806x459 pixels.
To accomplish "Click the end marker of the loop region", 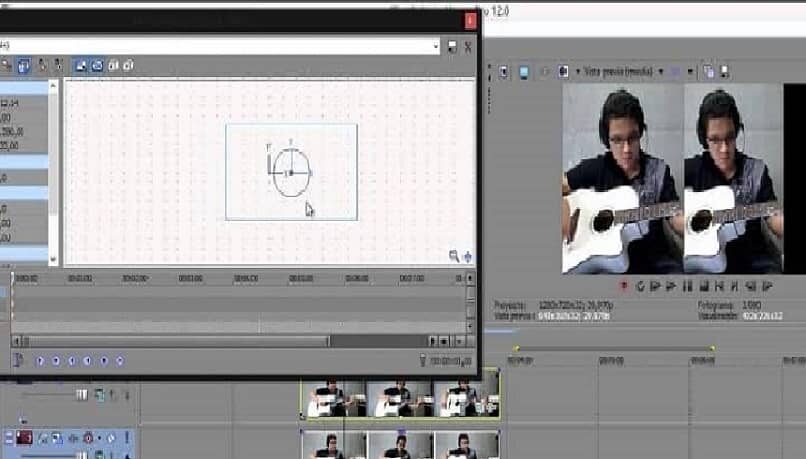I will 712,349.
